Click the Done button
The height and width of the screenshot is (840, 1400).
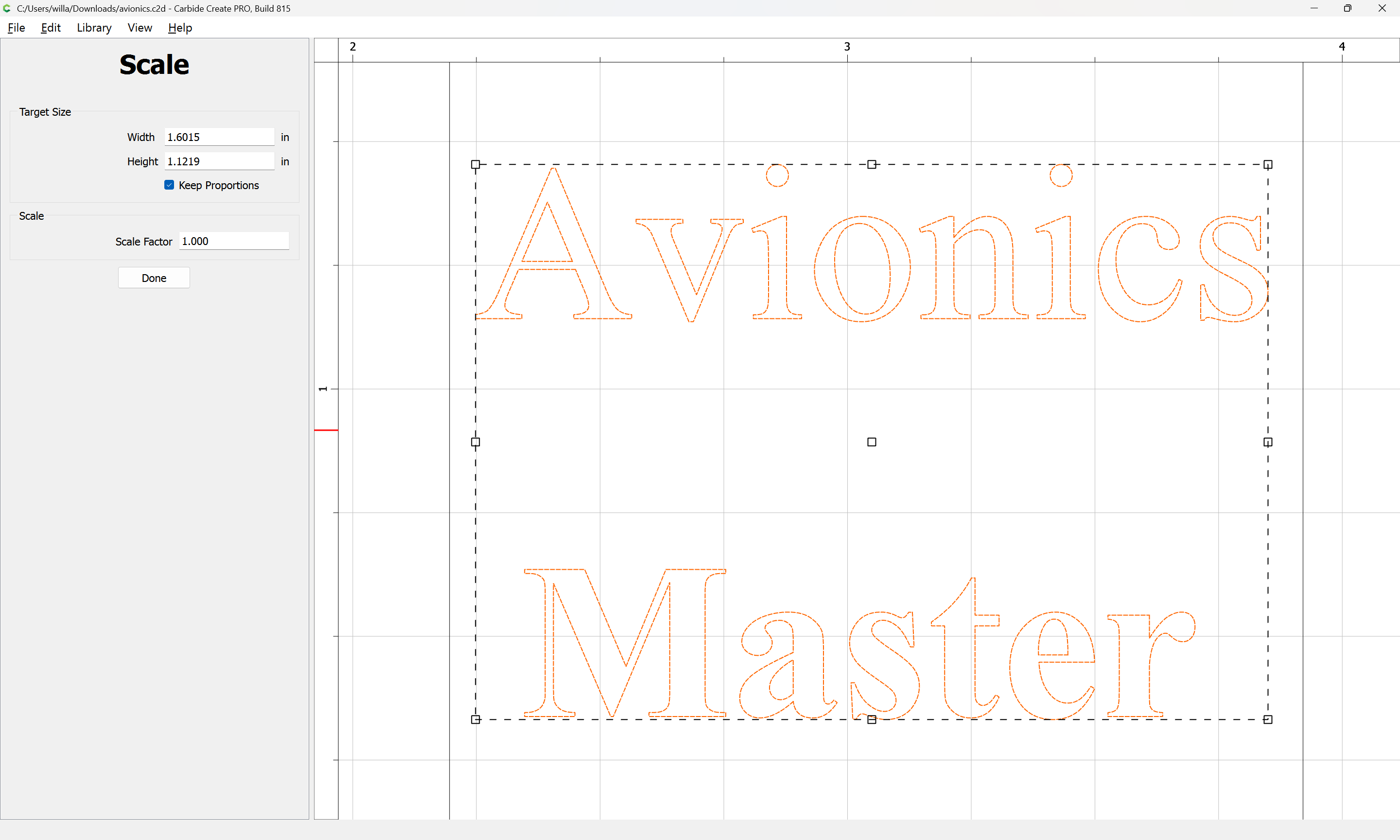[x=154, y=278]
